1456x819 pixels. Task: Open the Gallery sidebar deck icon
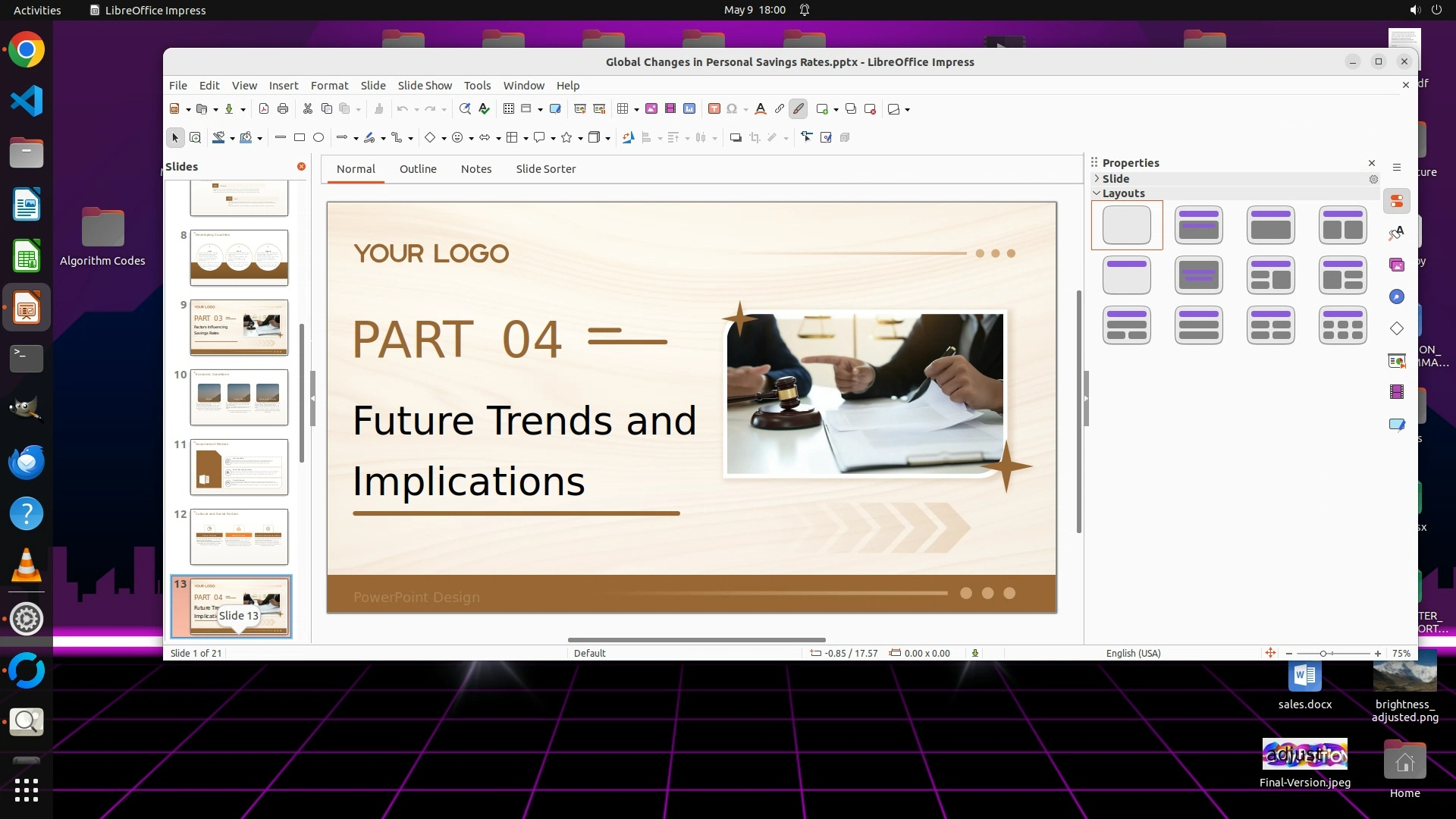[x=1397, y=265]
